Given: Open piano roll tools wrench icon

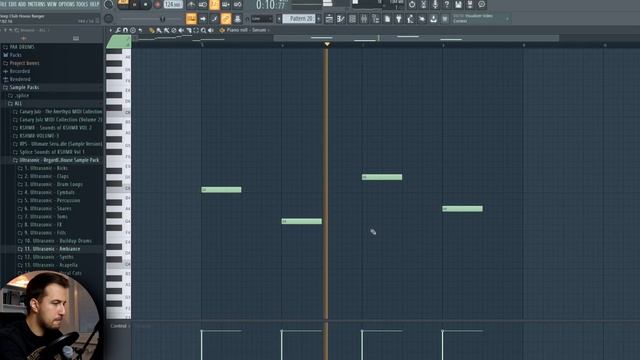Looking at the screenshot, I should (x=118, y=30).
